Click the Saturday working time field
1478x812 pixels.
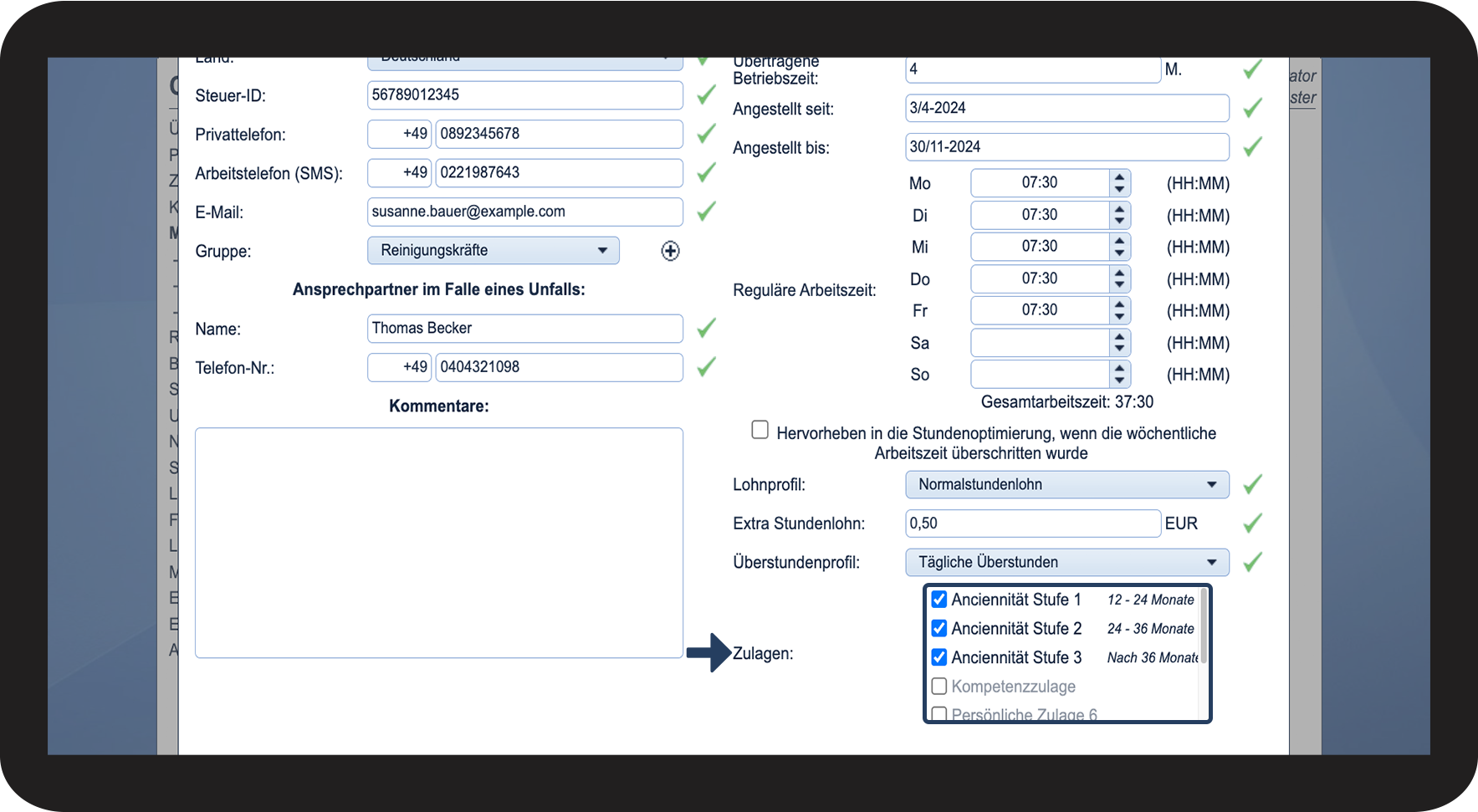coord(1039,343)
